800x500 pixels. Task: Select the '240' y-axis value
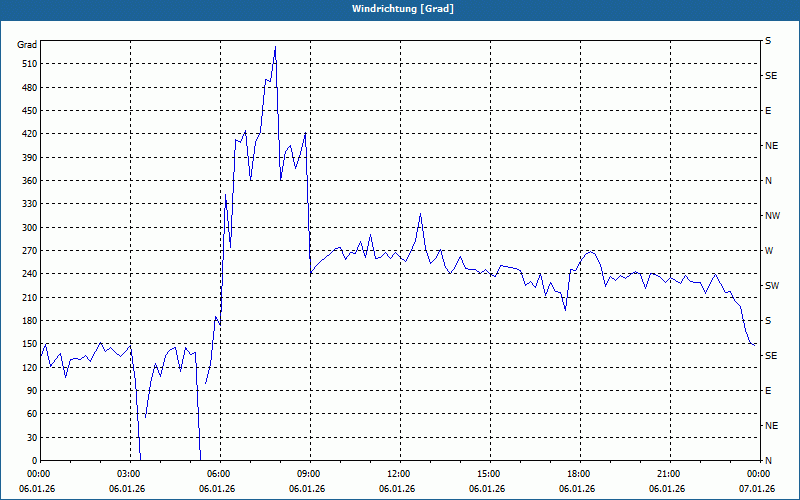(30, 274)
